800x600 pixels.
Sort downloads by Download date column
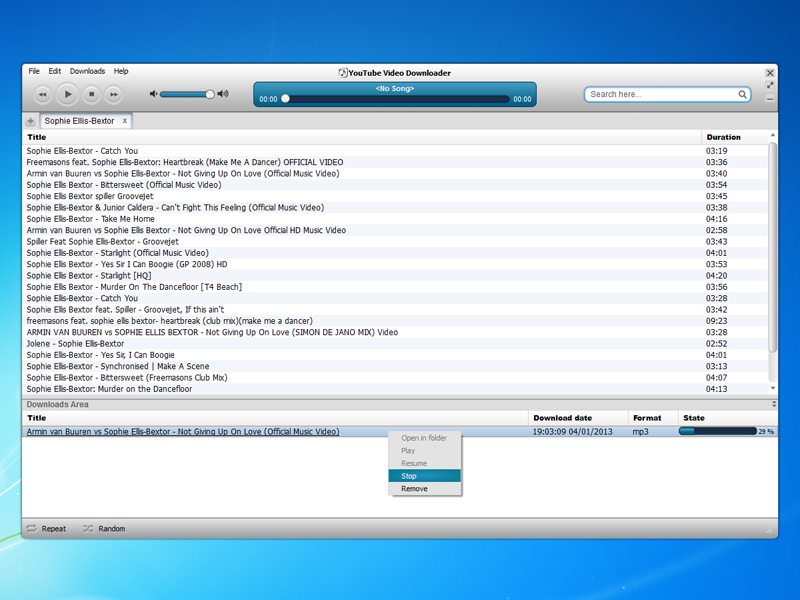pyautogui.click(x=578, y=418)
